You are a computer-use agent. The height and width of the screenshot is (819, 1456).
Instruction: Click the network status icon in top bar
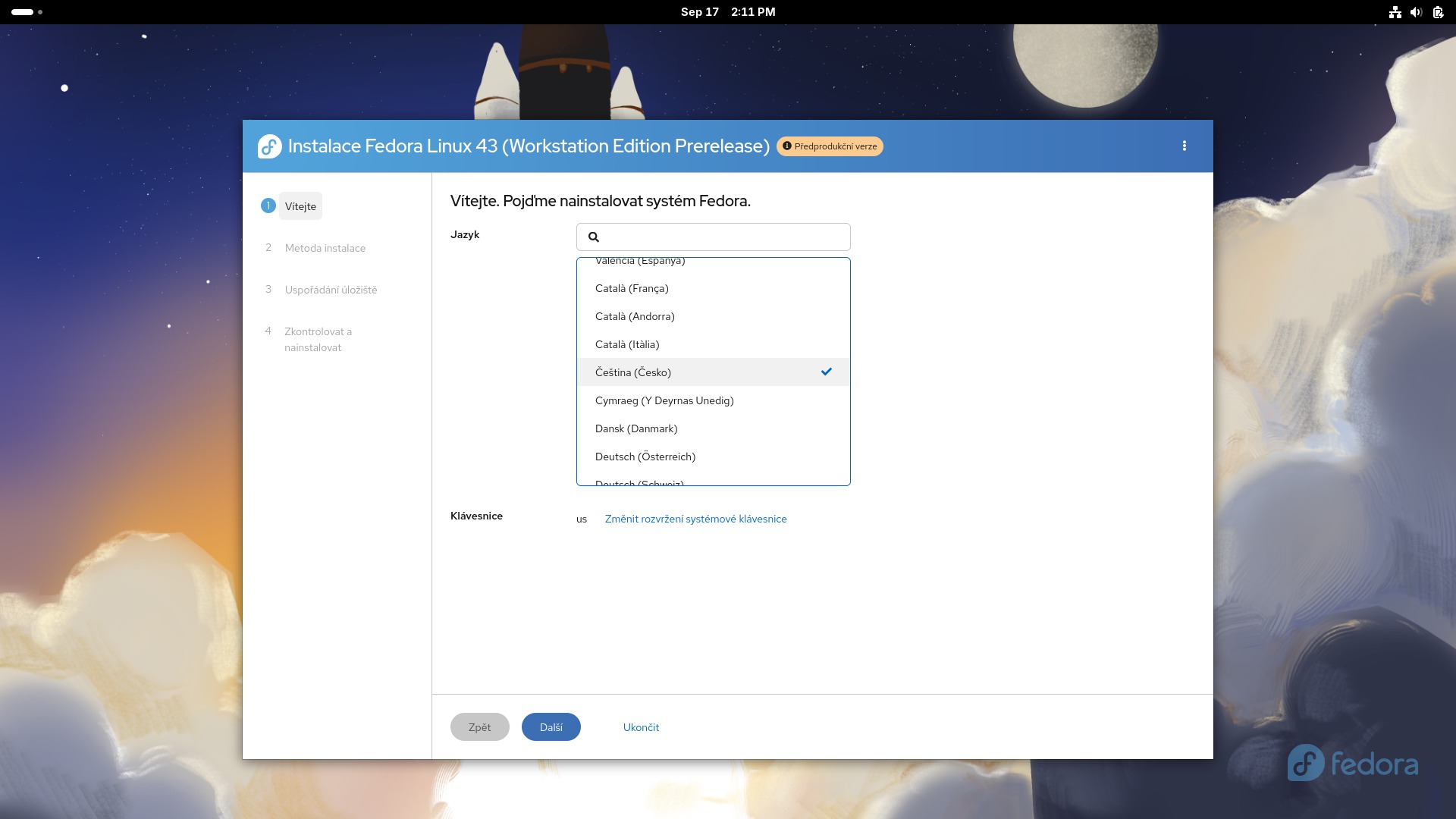tap(1395, 12)
